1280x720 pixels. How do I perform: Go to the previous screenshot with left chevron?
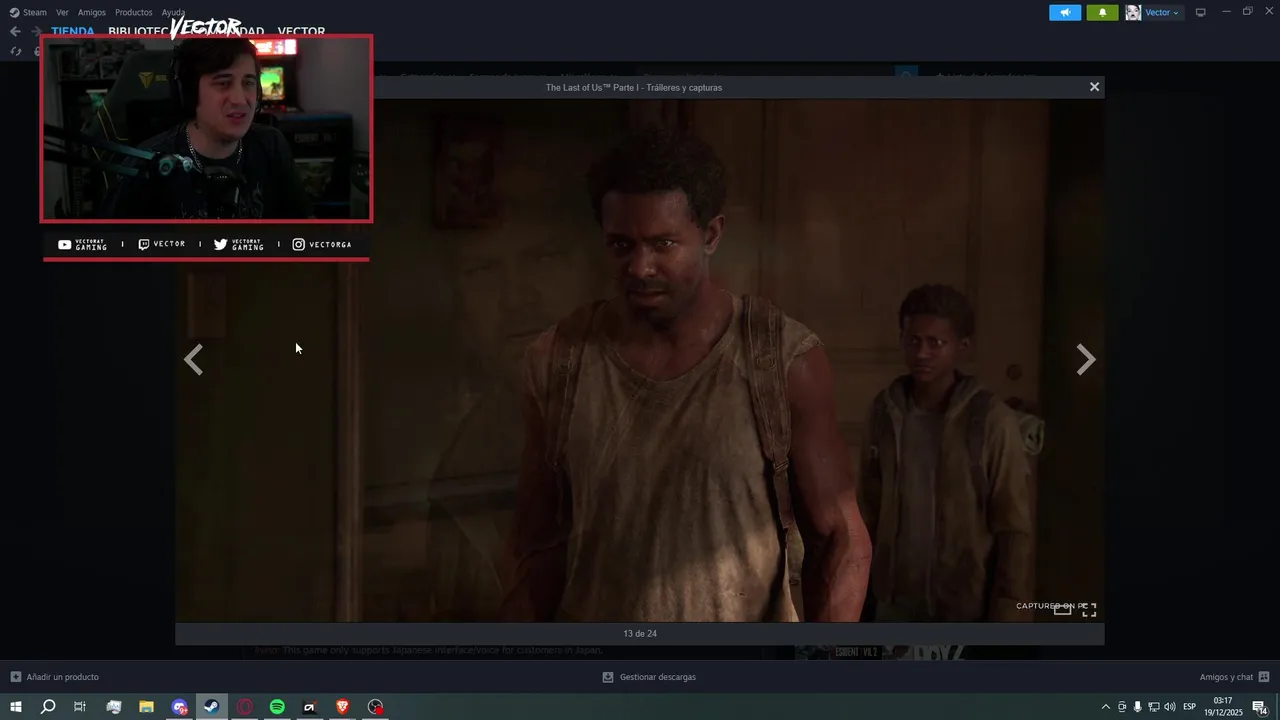pos(193,359)
